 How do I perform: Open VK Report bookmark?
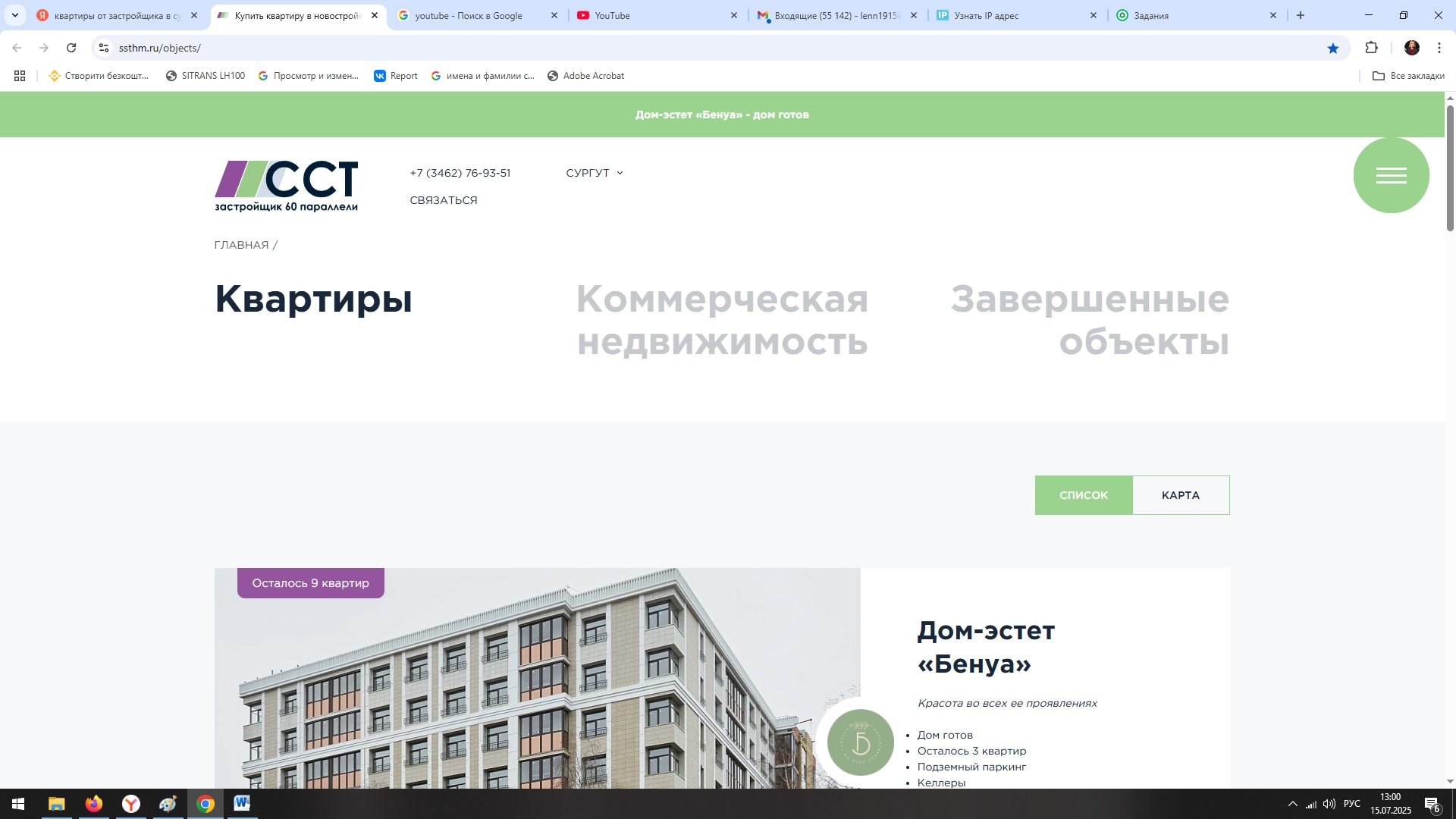coord(396,76)
